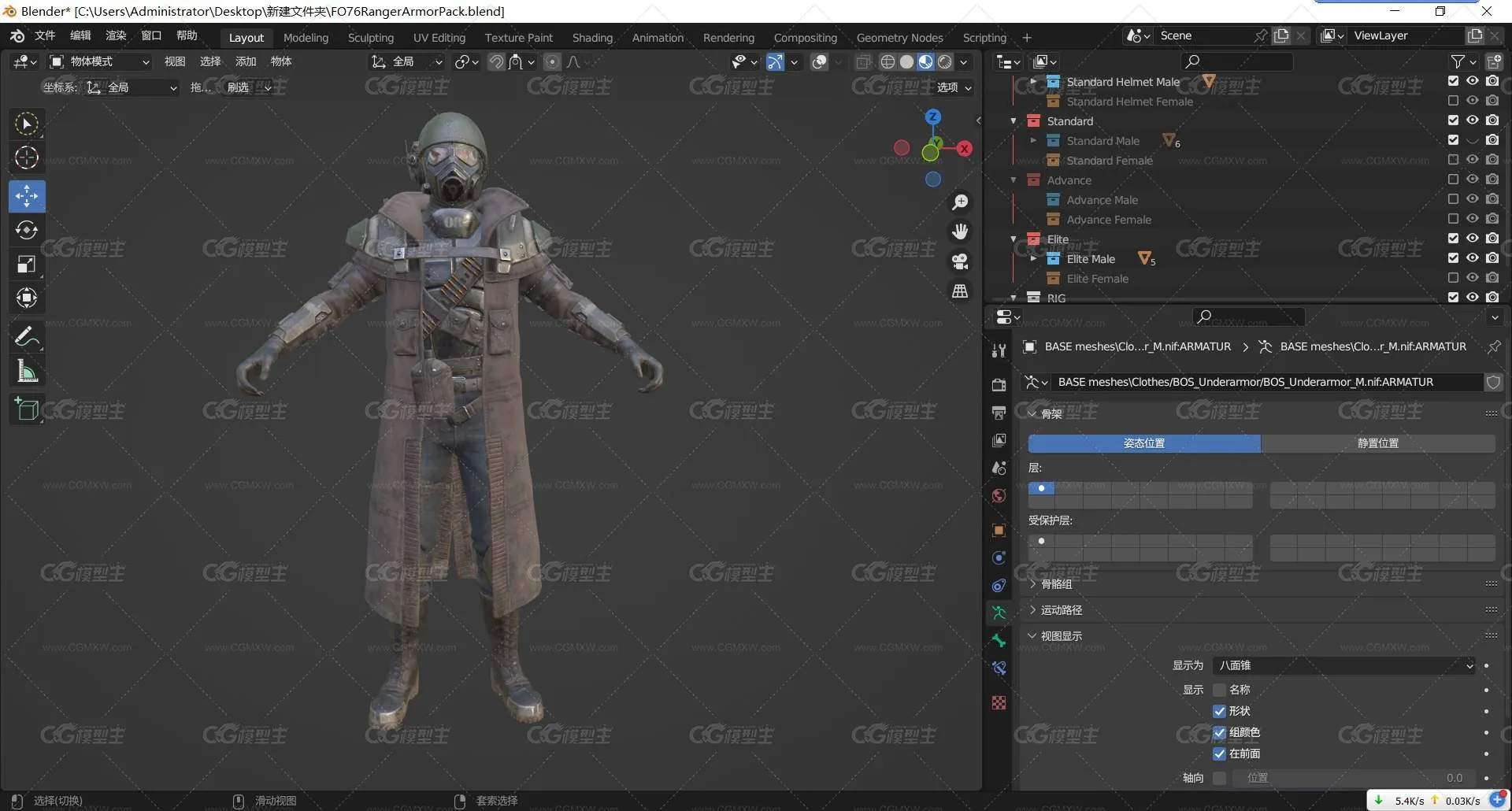The height and width of the screenshot is (811, 1512).
Task: Switch to material preview shading
Action: pyautogui.click(x=925, y=61)
